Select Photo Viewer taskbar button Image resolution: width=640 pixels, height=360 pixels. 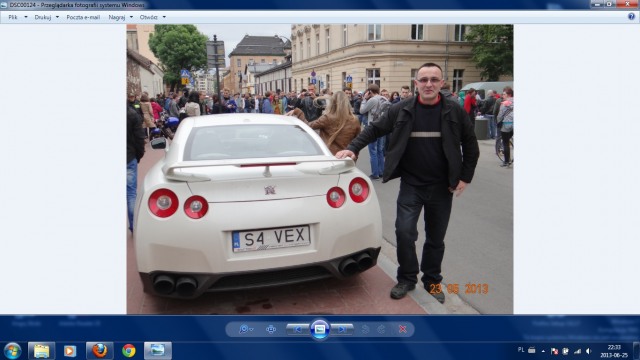[x=158, y=351]
